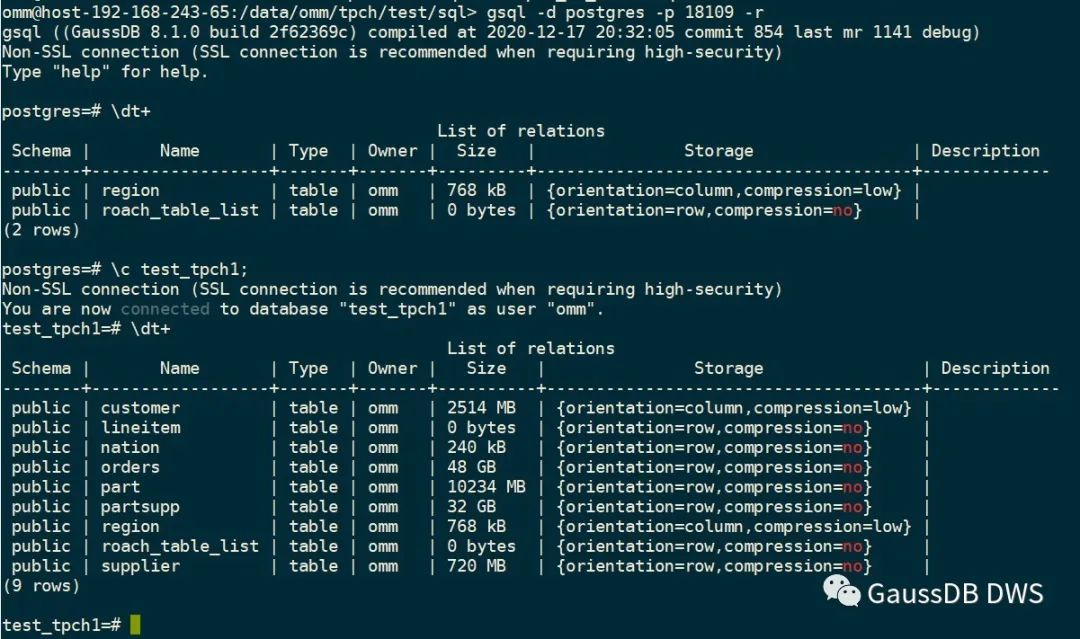
Task: Click the faded word "connected"
Action: click(165, 309)
